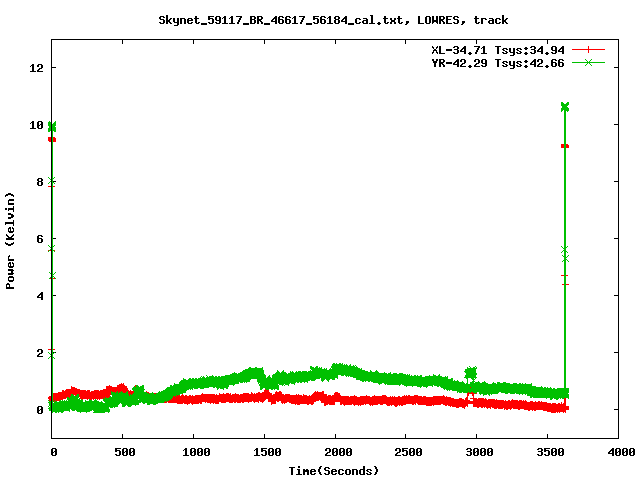Click the green peak marker near 10.6 Kelvin
Screen dimensions: 640x480
tap(565, 107)
